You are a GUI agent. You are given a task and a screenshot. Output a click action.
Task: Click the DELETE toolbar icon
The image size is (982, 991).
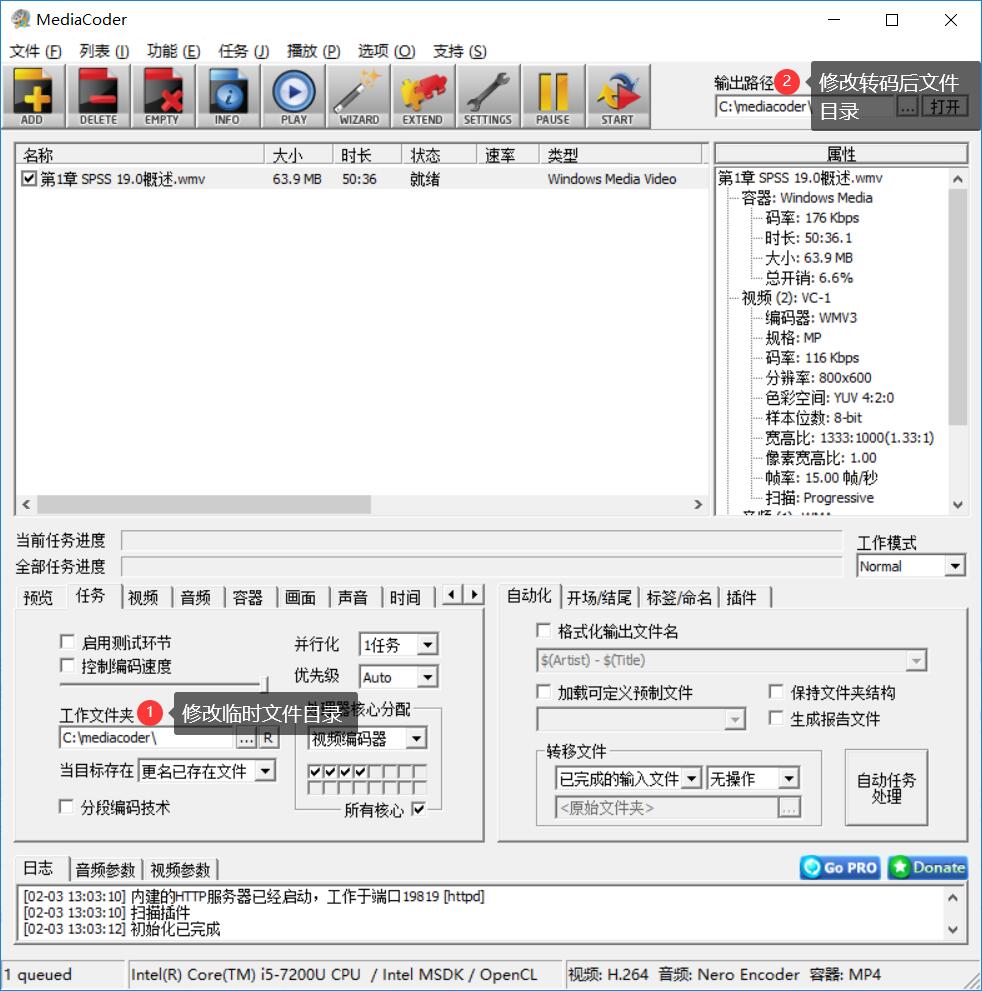click(x=98, y=96)
